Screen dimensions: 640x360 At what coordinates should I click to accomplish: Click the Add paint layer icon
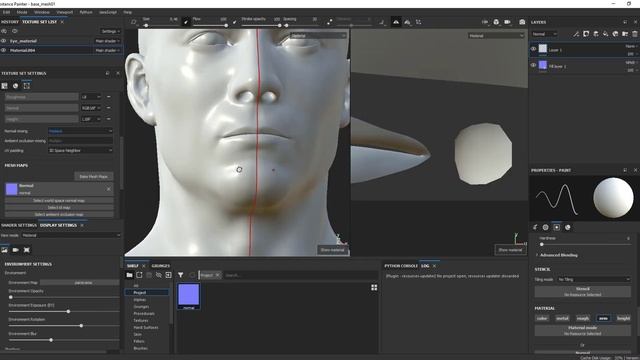click(596, 34)
